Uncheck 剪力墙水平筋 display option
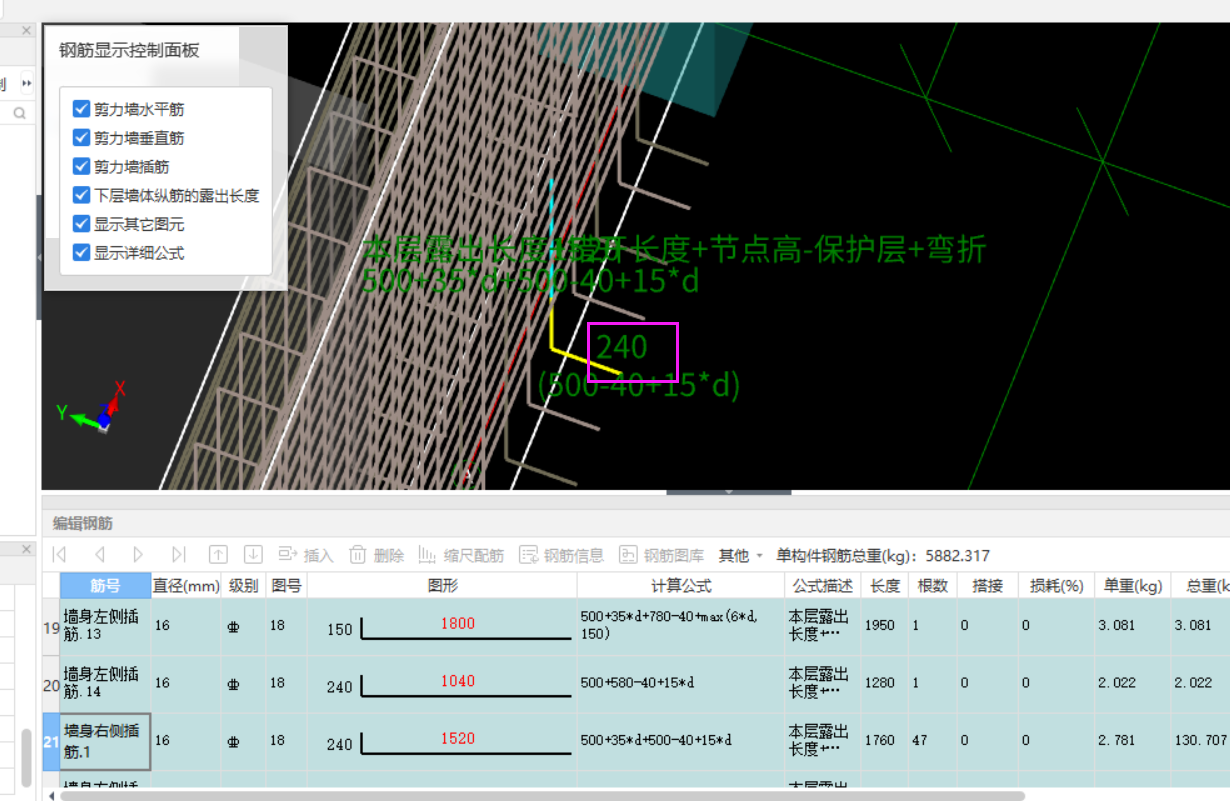1230x801 pixels. pos(82,109)
